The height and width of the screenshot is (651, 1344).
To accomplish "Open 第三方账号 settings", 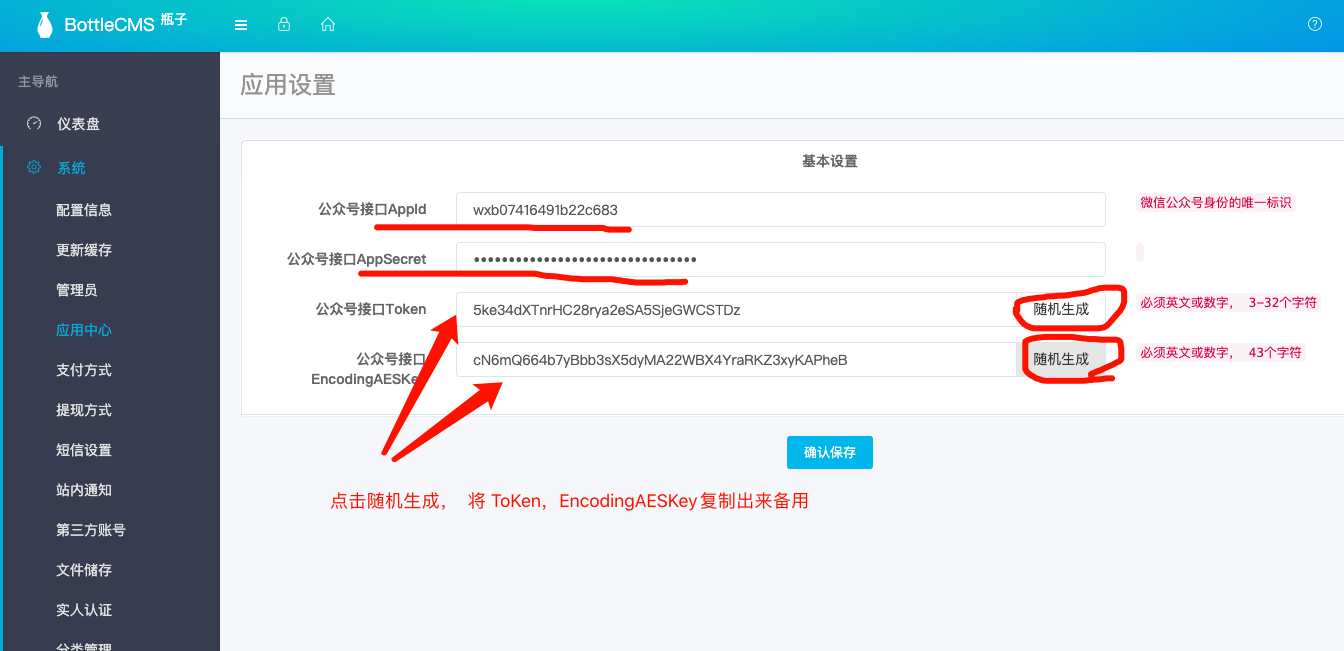I will (x=91, y=530).
